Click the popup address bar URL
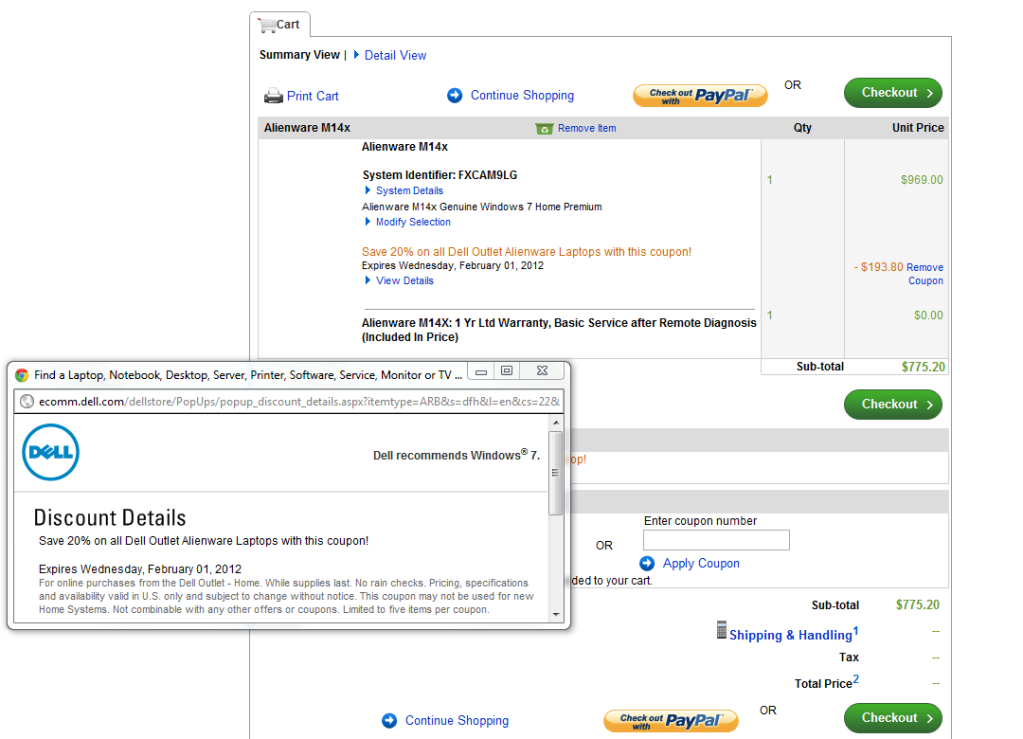Viewport: 1023px width, 739px height. (299, 402)
